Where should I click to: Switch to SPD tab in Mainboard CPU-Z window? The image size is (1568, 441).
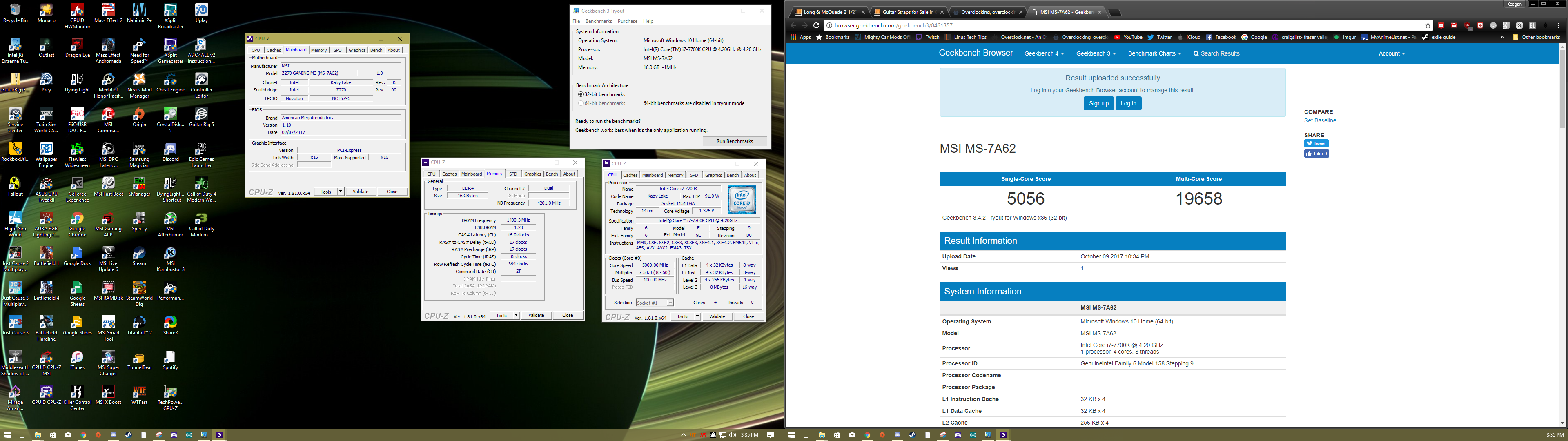point(338,51)
